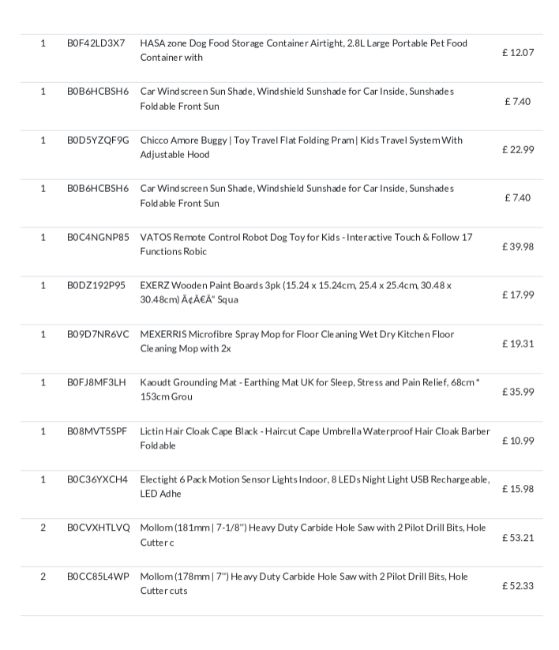559x650 pixels.
Task: Select the B0FJ8MF3LH code
Action: (97, 382)
